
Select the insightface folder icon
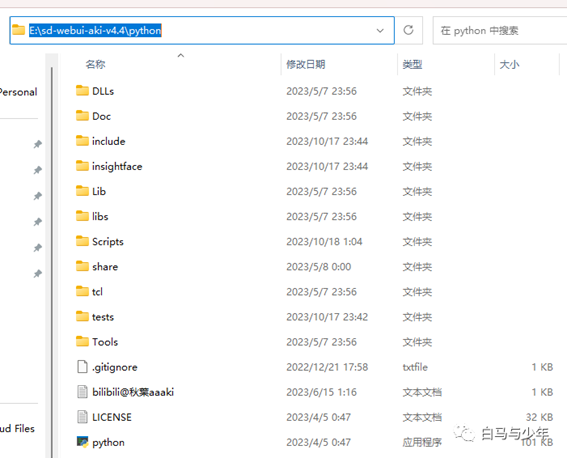pyautogui.click(x=82, y=166)
